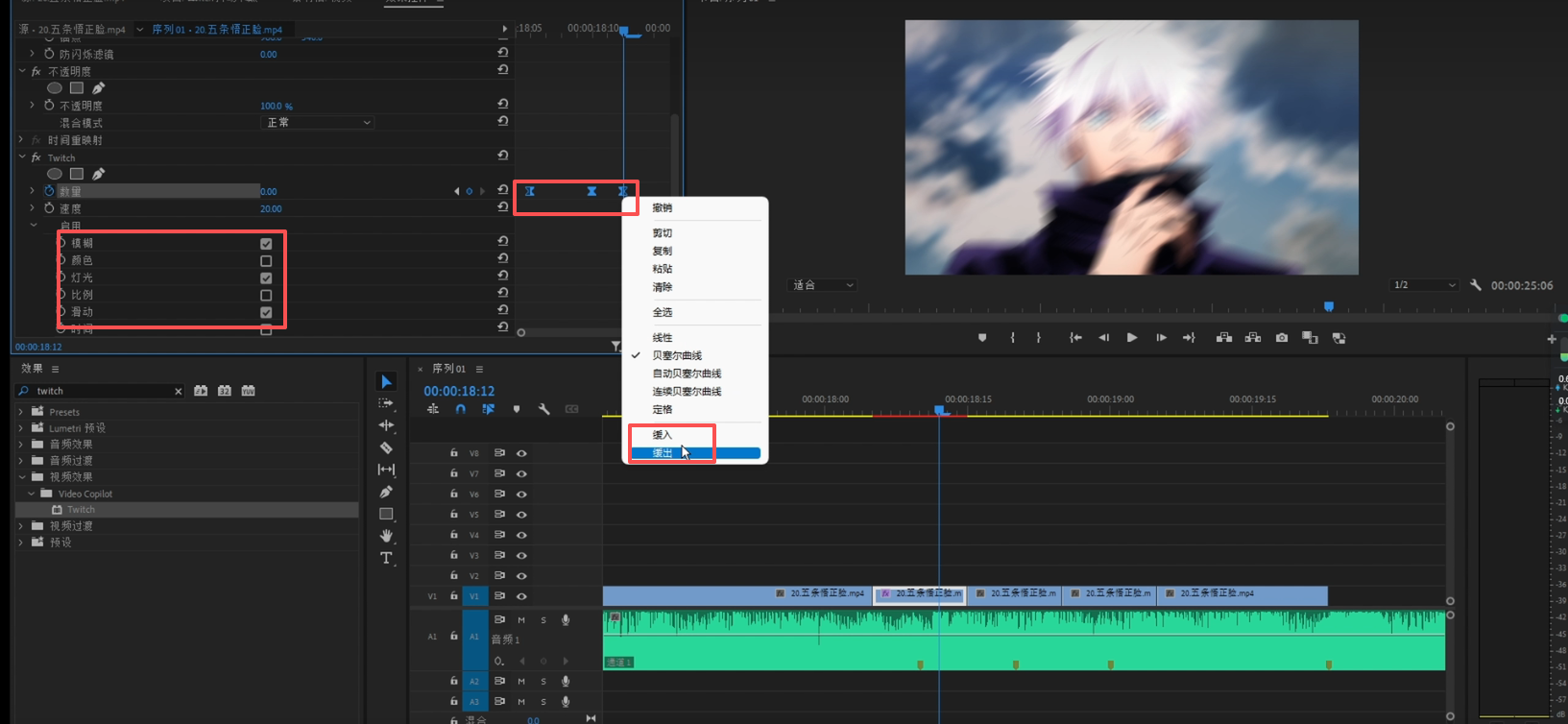This screenshot has width=1568, height=724.
Task: Open playback resolution 1/2 dropdown
Action: point(1424,285)
